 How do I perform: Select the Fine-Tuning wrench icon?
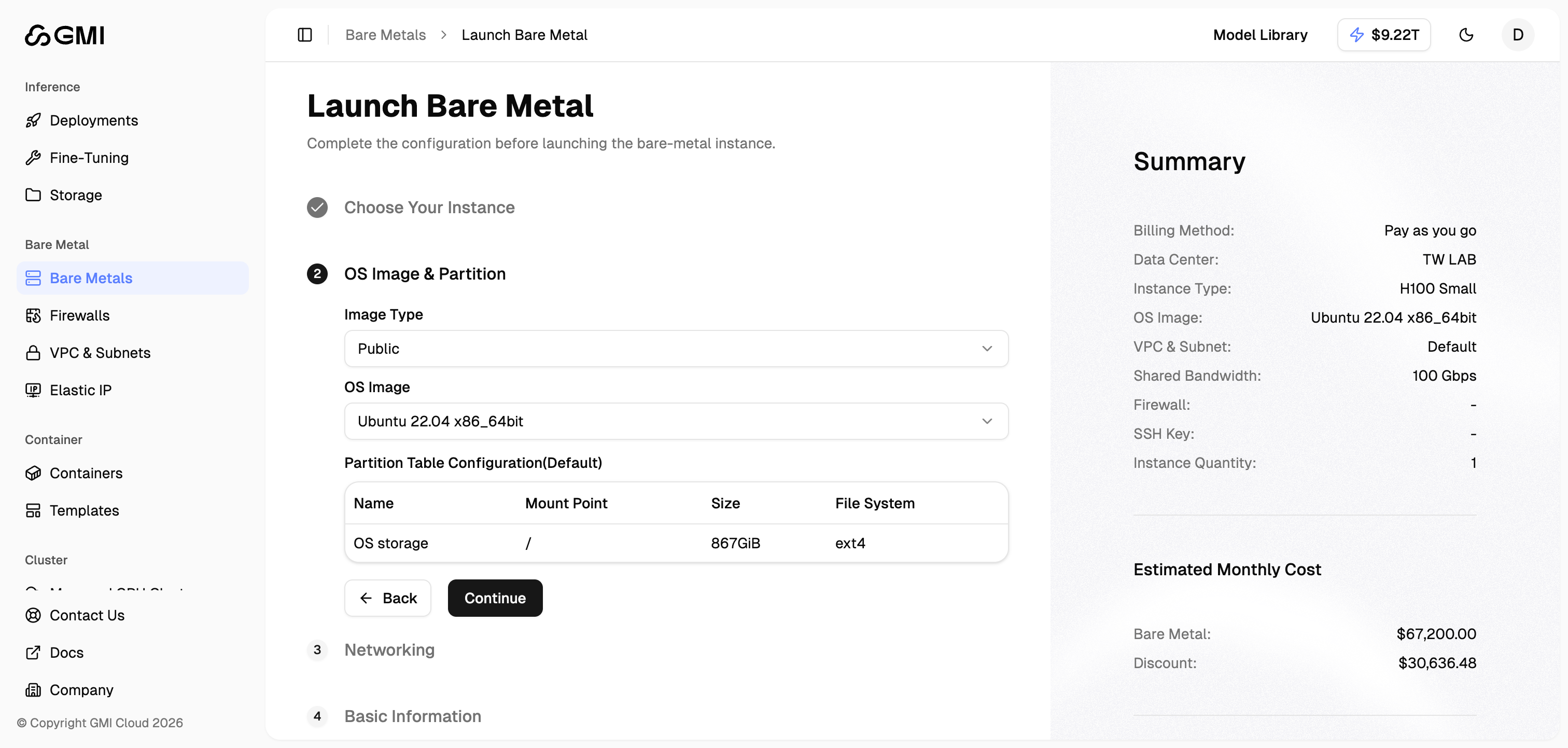(x=35, y=158)
